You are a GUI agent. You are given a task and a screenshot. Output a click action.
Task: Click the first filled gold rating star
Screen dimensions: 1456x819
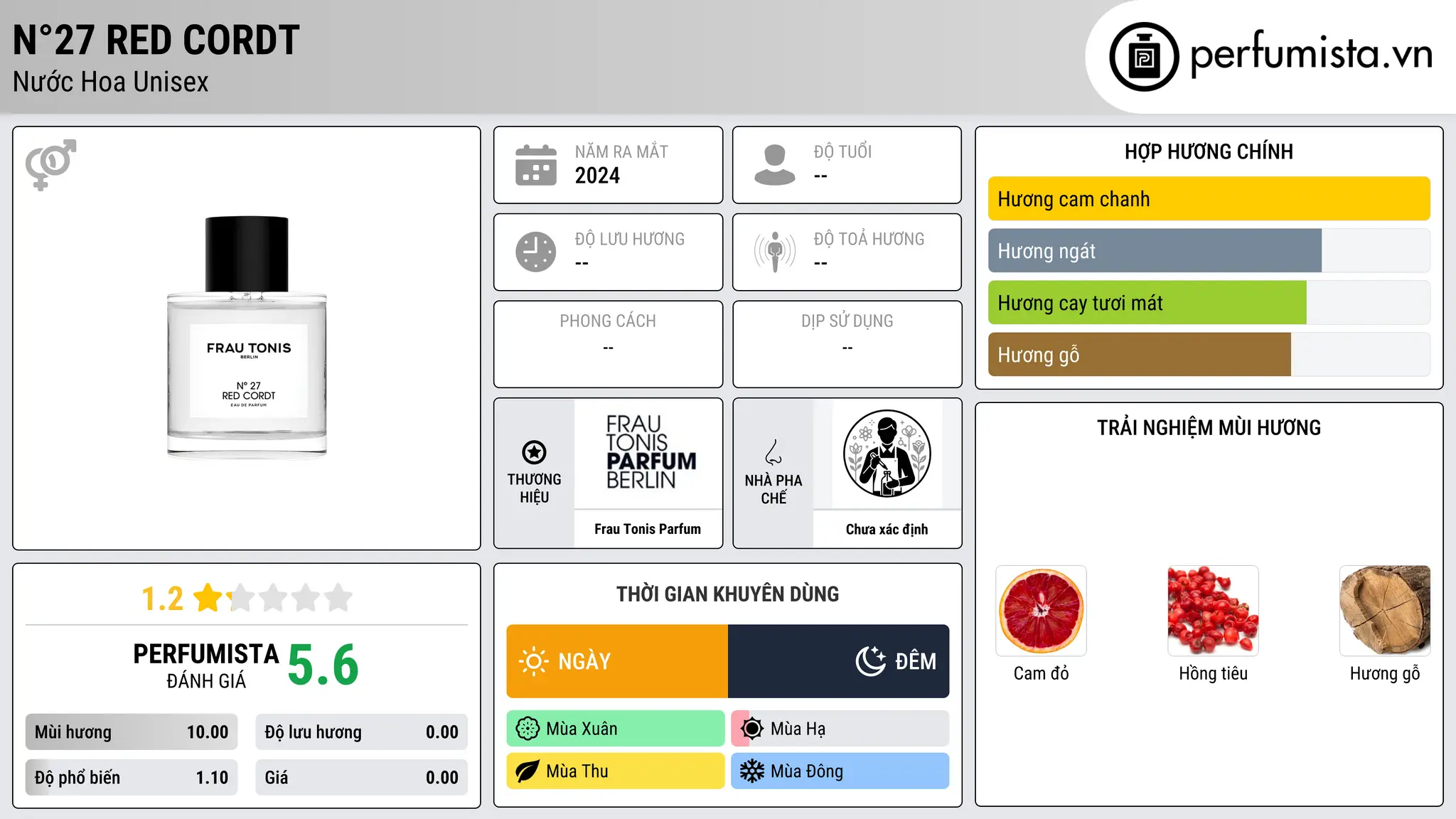coord(208,597)
